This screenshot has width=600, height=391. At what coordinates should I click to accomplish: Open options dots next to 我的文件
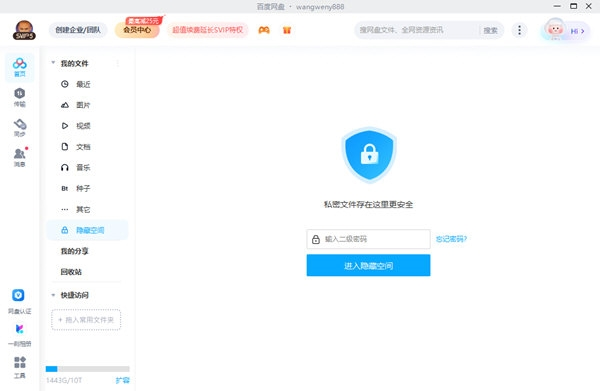pos(118,63)
